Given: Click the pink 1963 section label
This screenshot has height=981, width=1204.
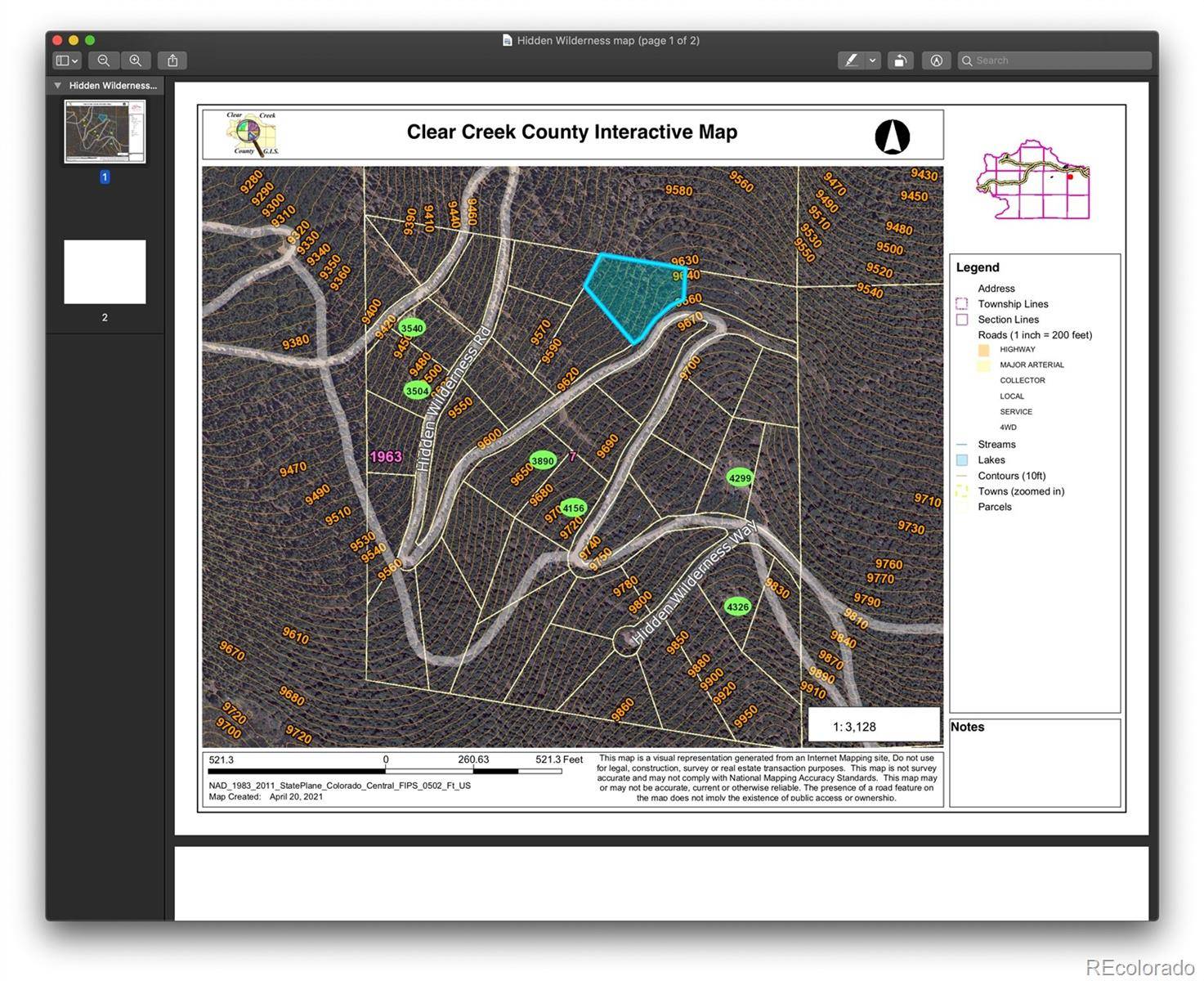Looking at the screenshot, I should coord(386,456).
